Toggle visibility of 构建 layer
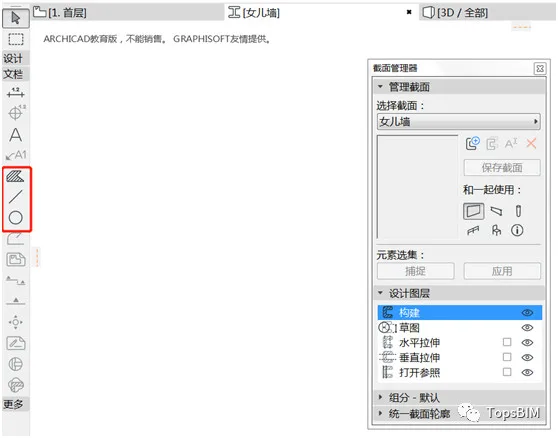Viewport: 558px width, 438px height. (527, 313)
